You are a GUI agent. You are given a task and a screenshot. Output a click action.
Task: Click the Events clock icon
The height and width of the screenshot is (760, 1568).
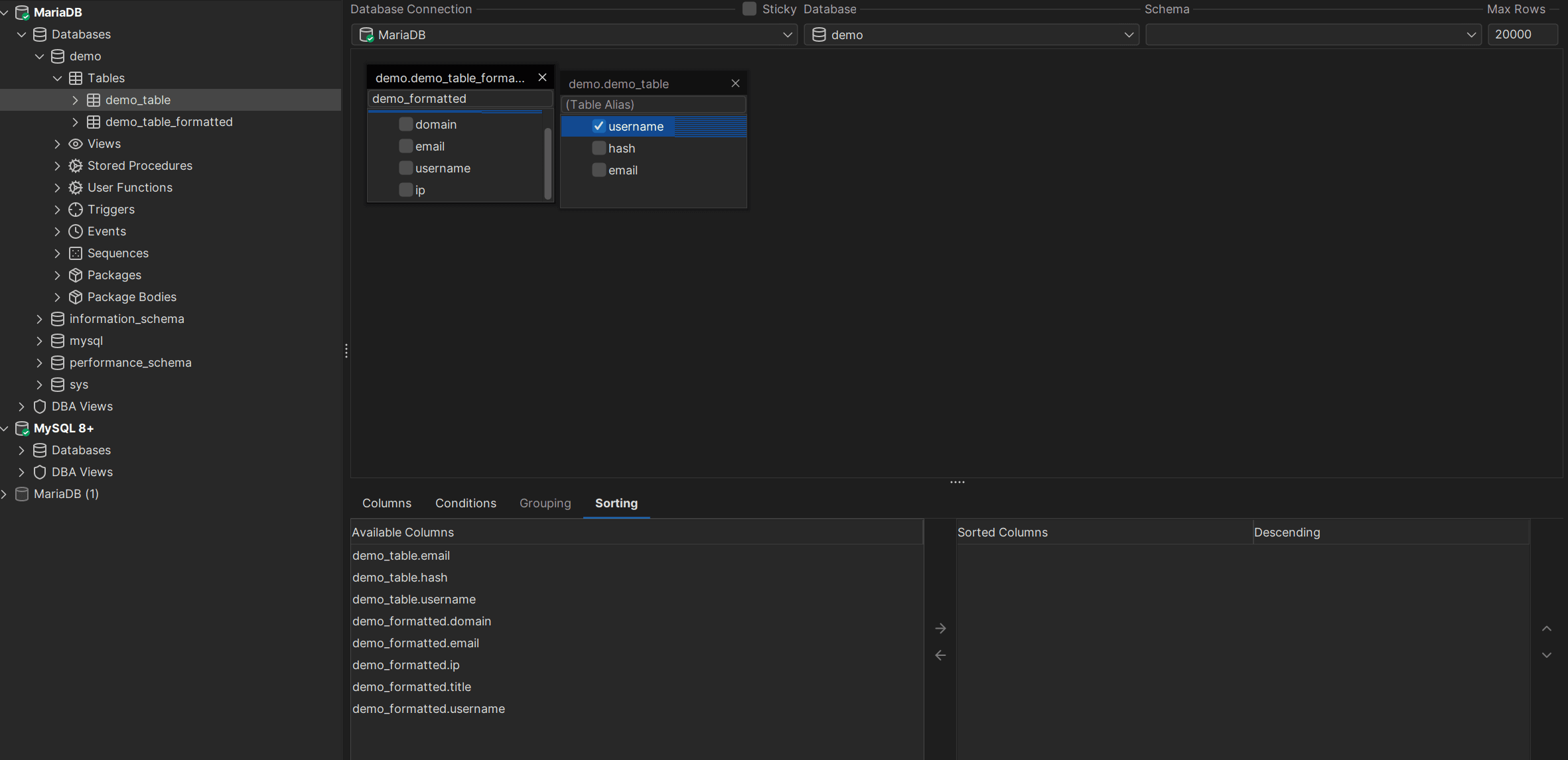point(76,231)
